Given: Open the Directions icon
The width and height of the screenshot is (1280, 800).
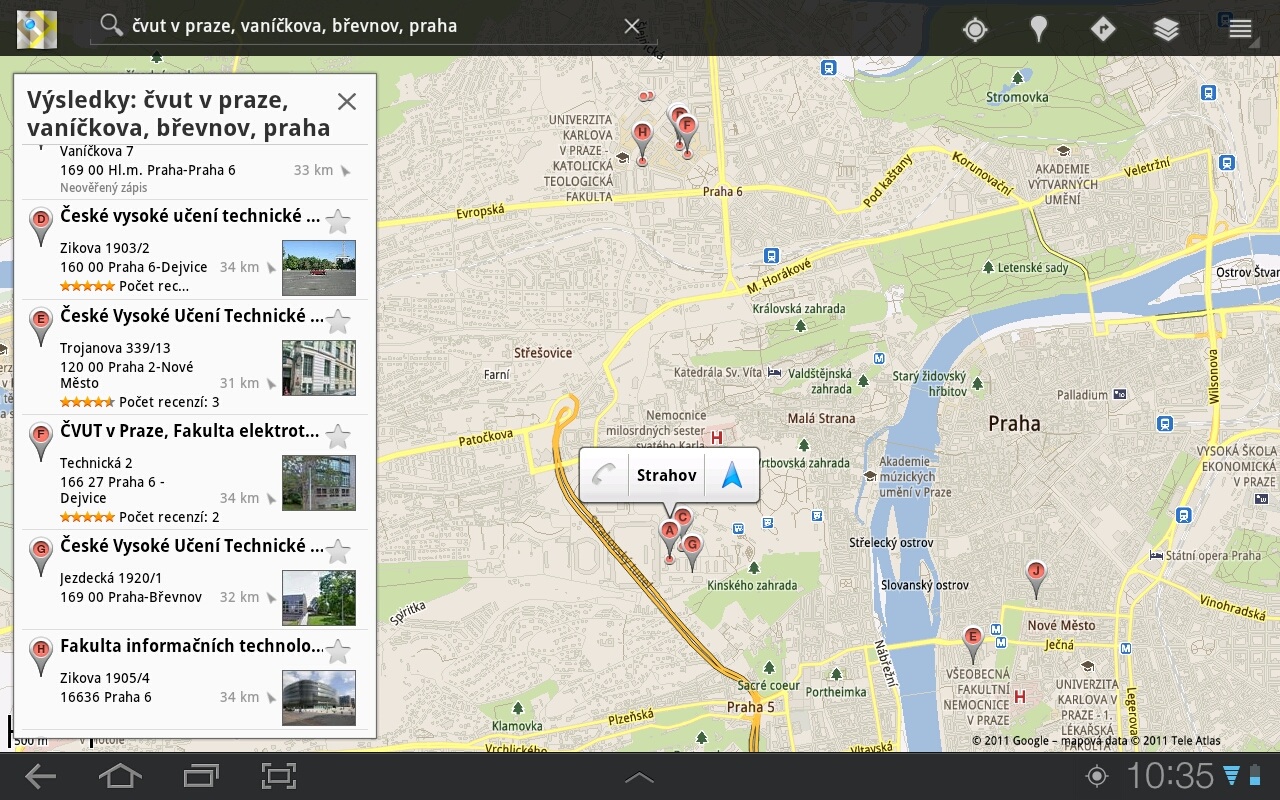Looking at the screenshot, I should [x=1102, y=29].
